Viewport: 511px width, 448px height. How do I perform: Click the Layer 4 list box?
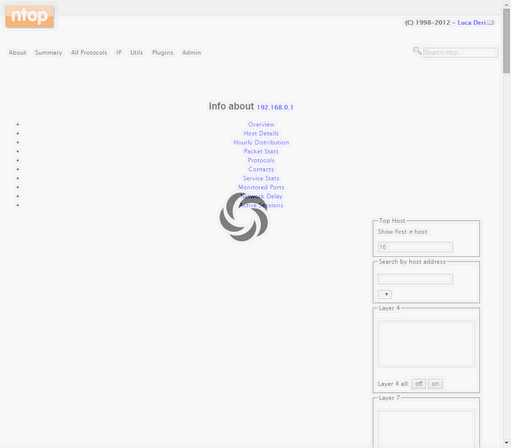pyautogui.click(x=426, y=344)
